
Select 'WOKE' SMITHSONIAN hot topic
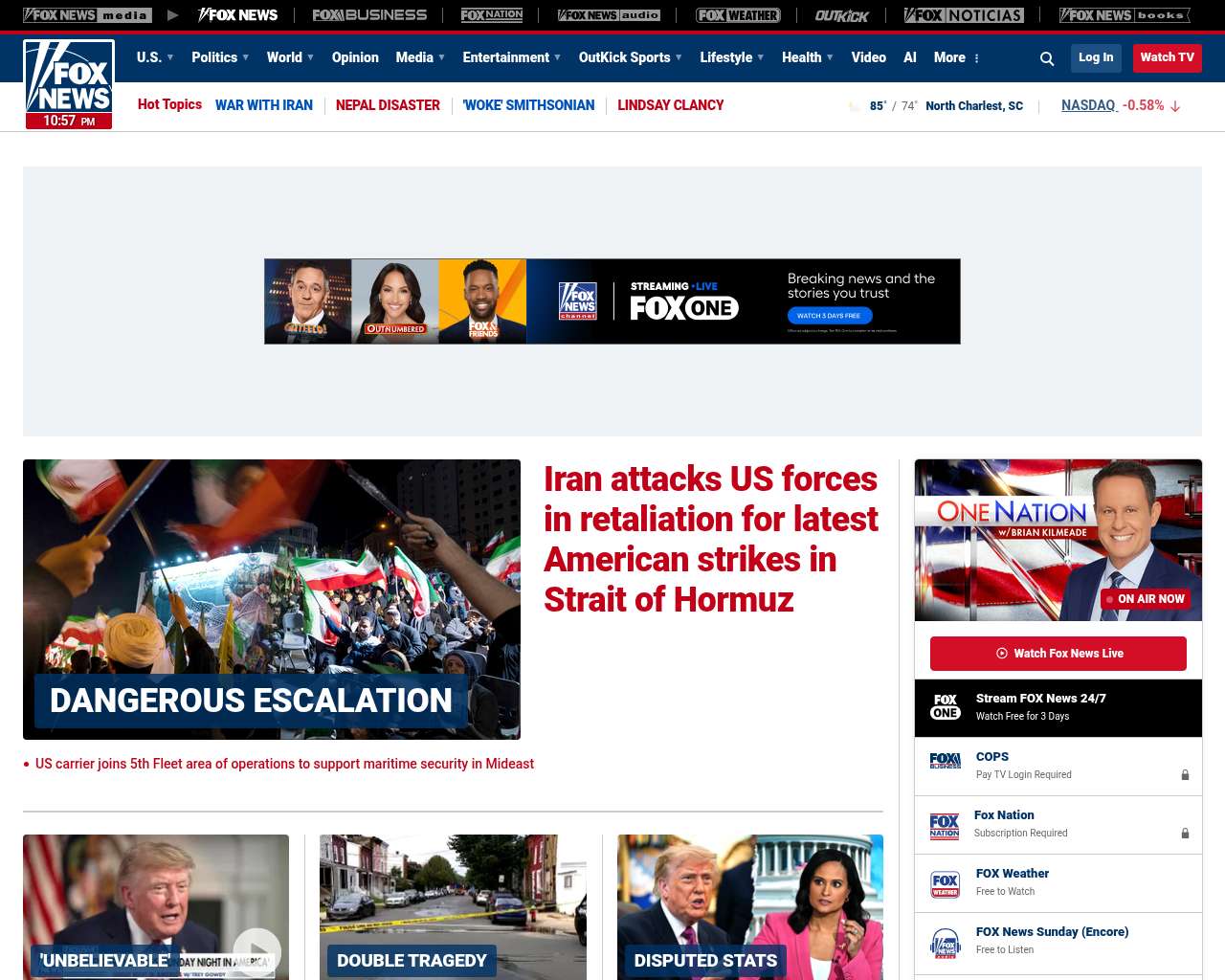(x=528, y=105)
